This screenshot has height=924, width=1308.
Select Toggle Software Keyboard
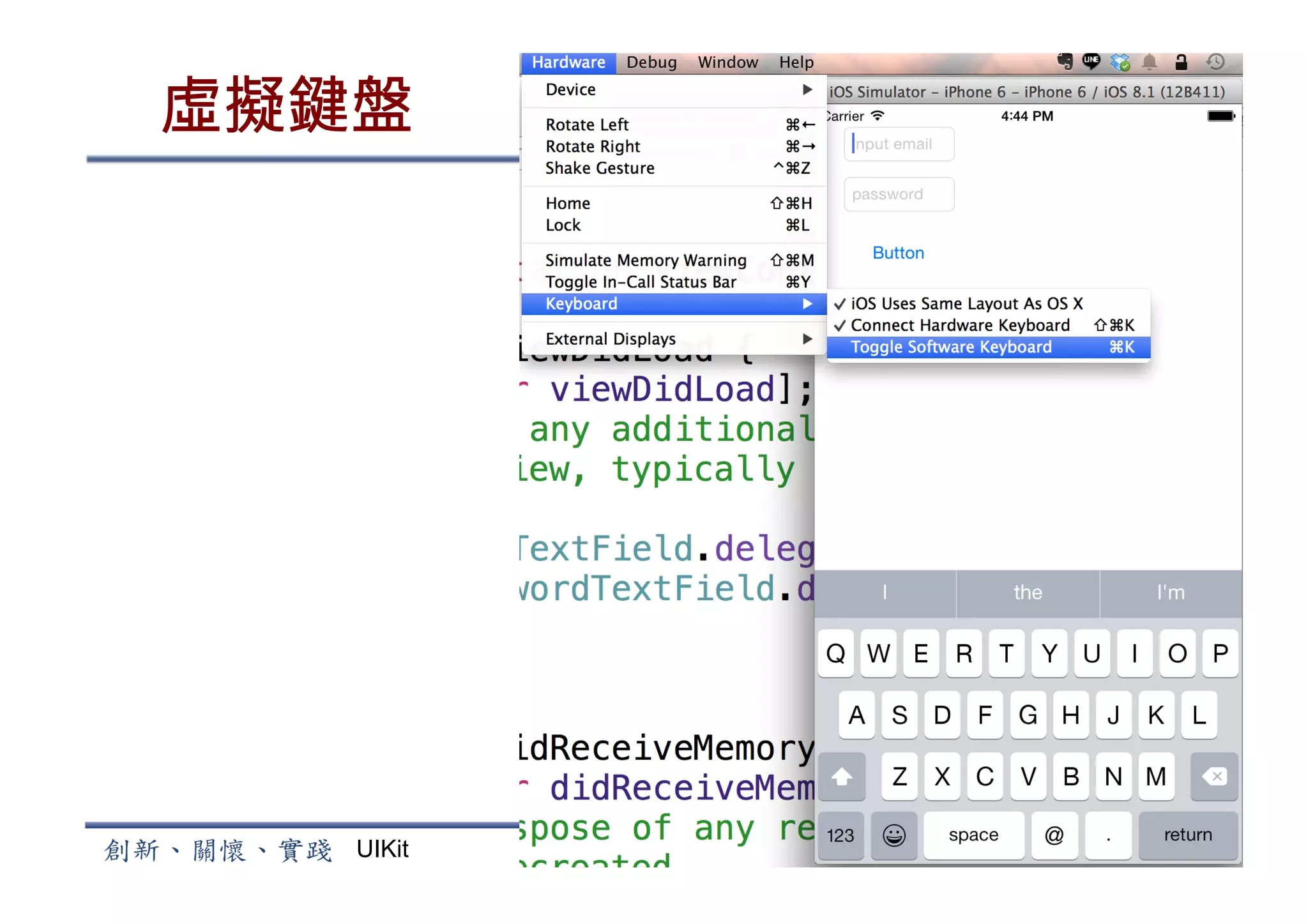point(988,347)
